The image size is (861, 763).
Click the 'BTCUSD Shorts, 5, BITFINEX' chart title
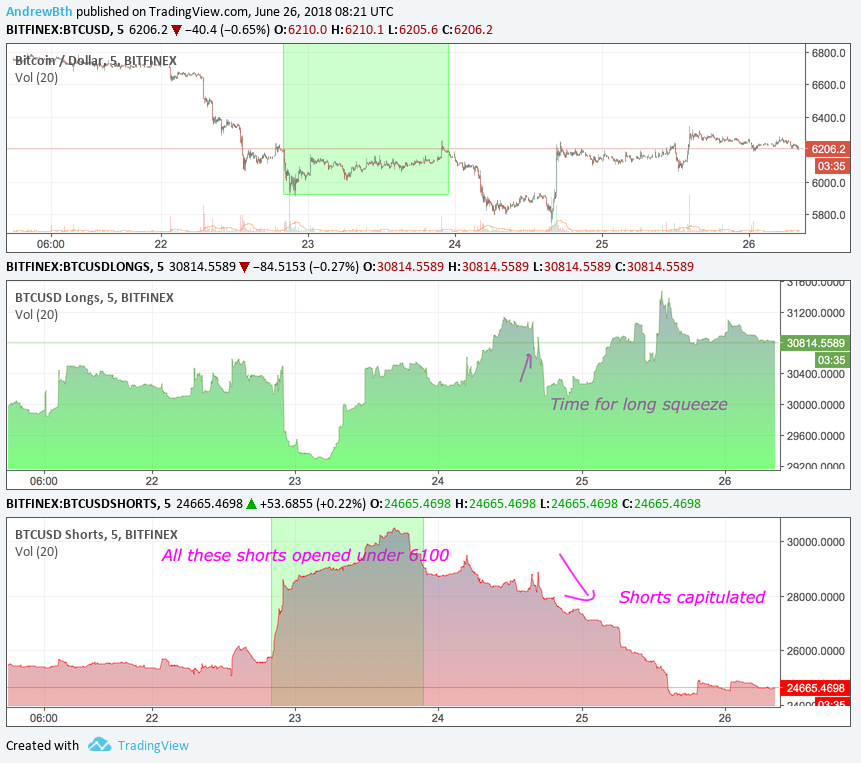(96, 535)
